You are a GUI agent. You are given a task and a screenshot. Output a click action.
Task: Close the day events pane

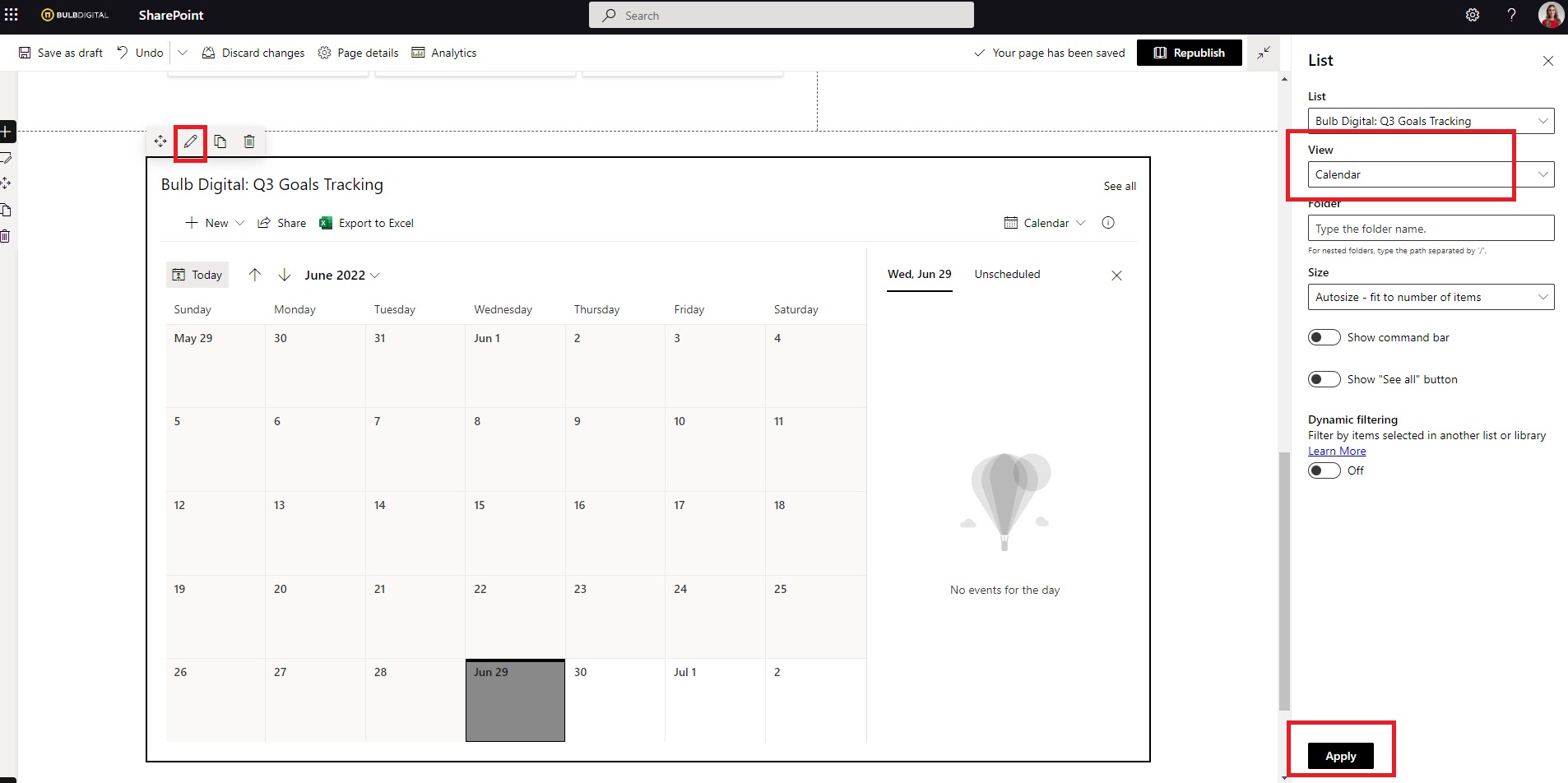[1116, 276]
